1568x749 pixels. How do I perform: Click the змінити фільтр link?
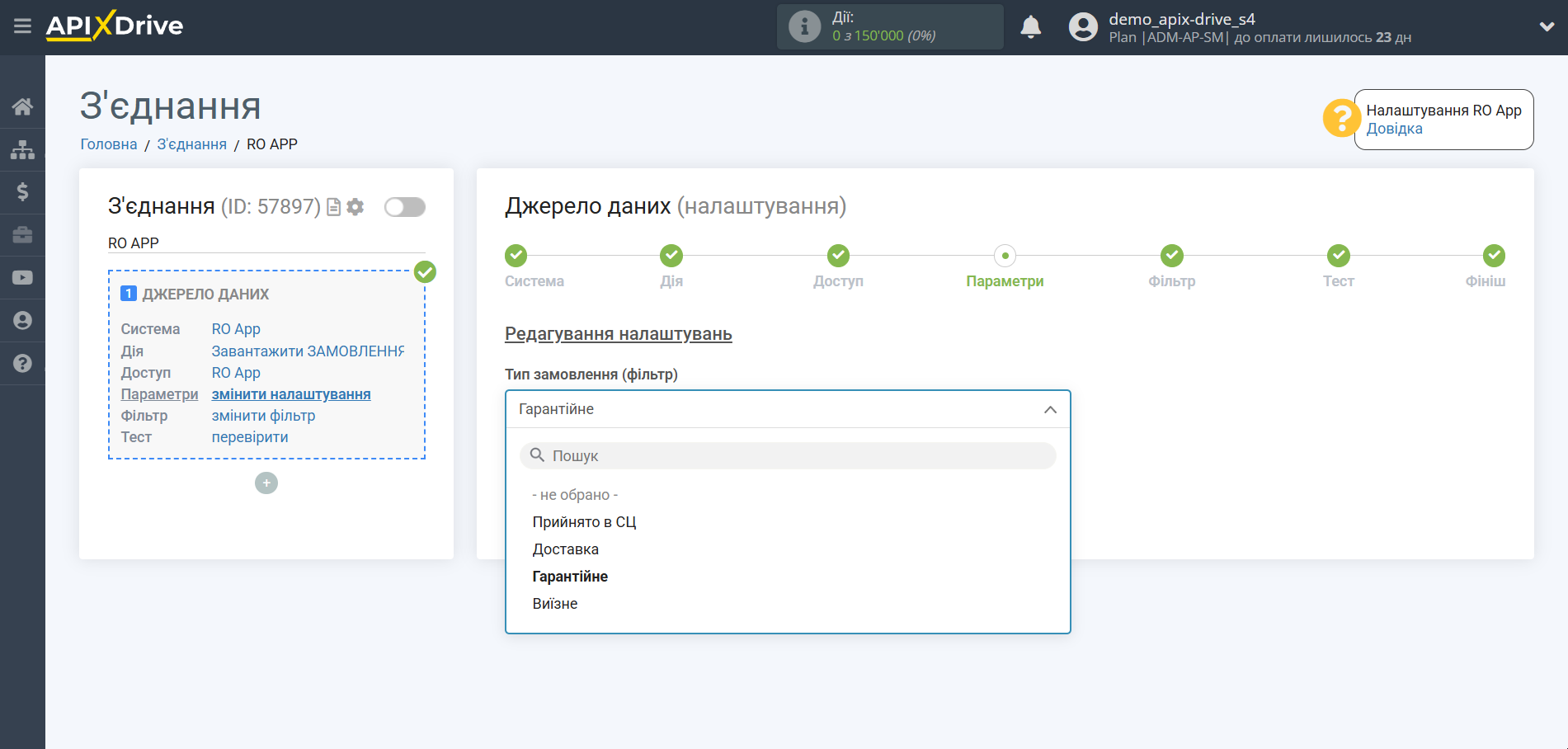[263, 415]
